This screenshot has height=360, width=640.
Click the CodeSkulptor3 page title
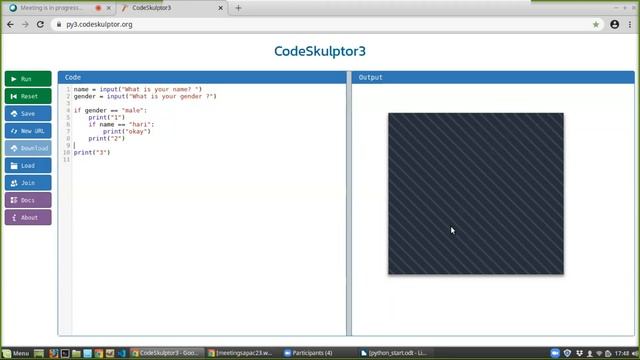(x=320, y=51)
